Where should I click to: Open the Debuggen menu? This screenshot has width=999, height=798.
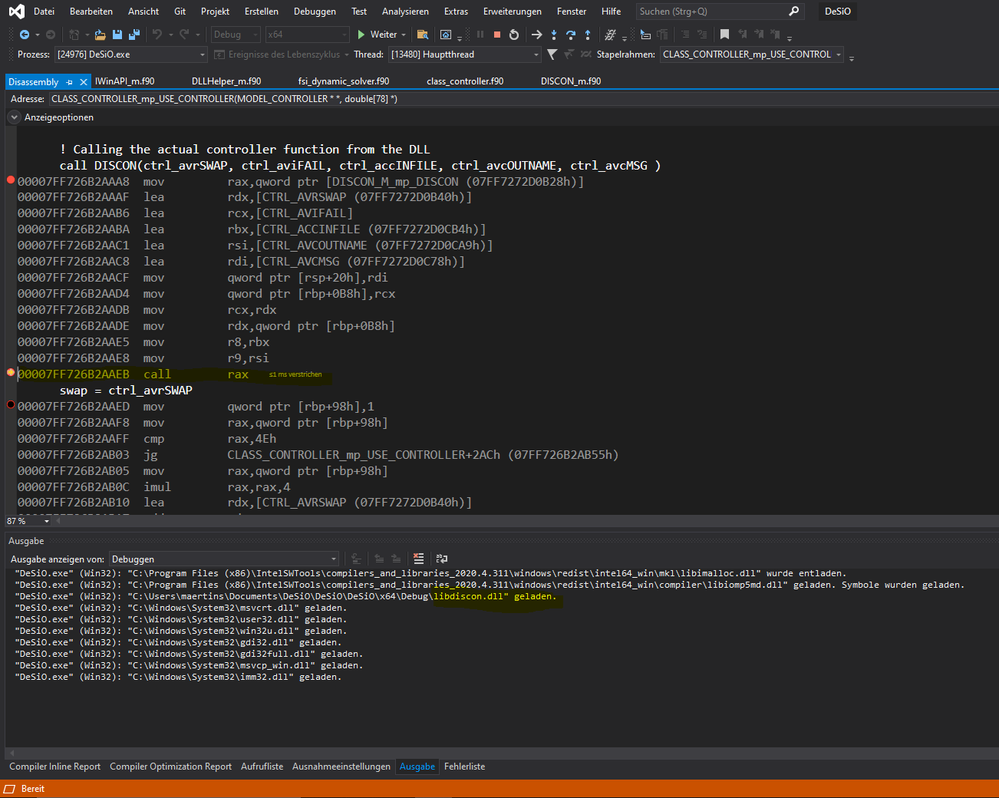click(315, 11)
